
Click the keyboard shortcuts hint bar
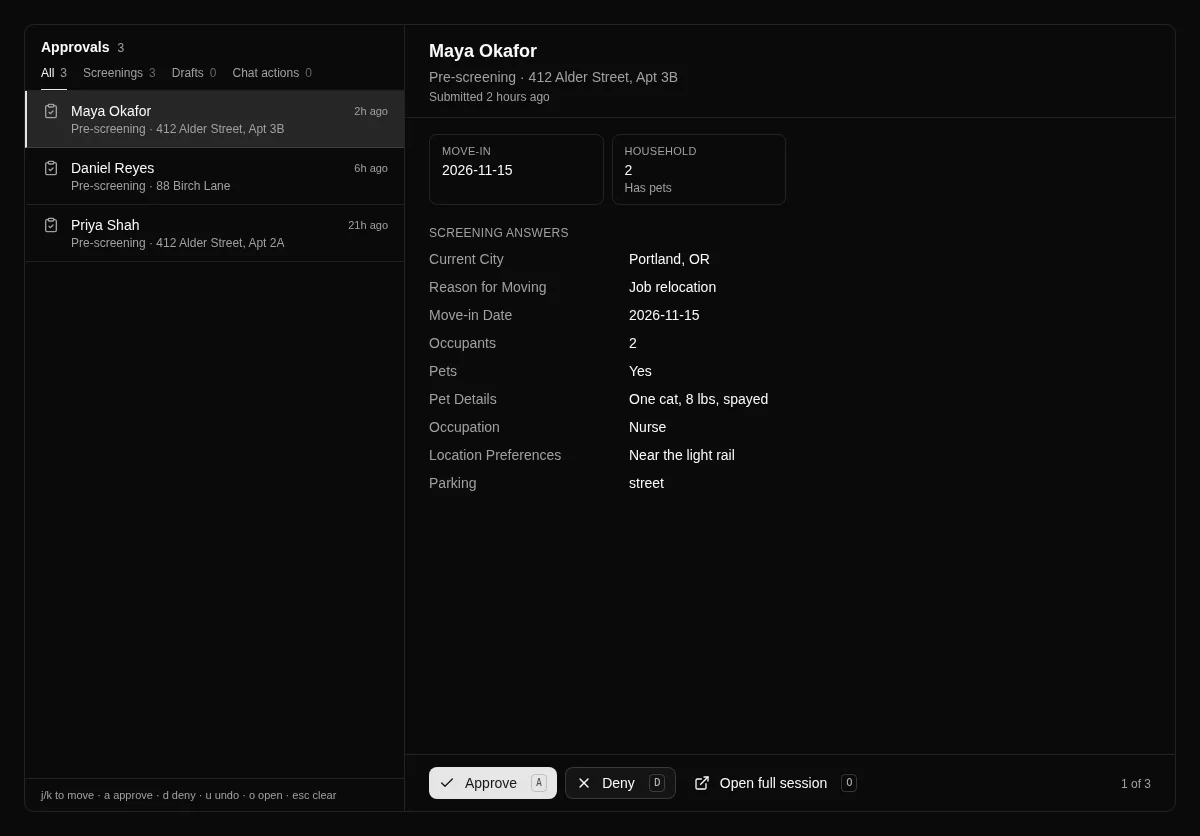click(189, 795)
